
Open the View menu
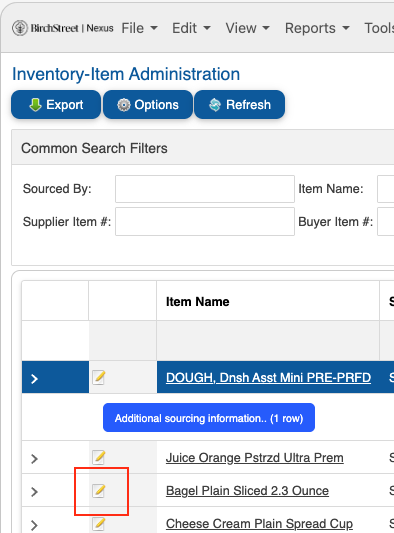[247, 28]
